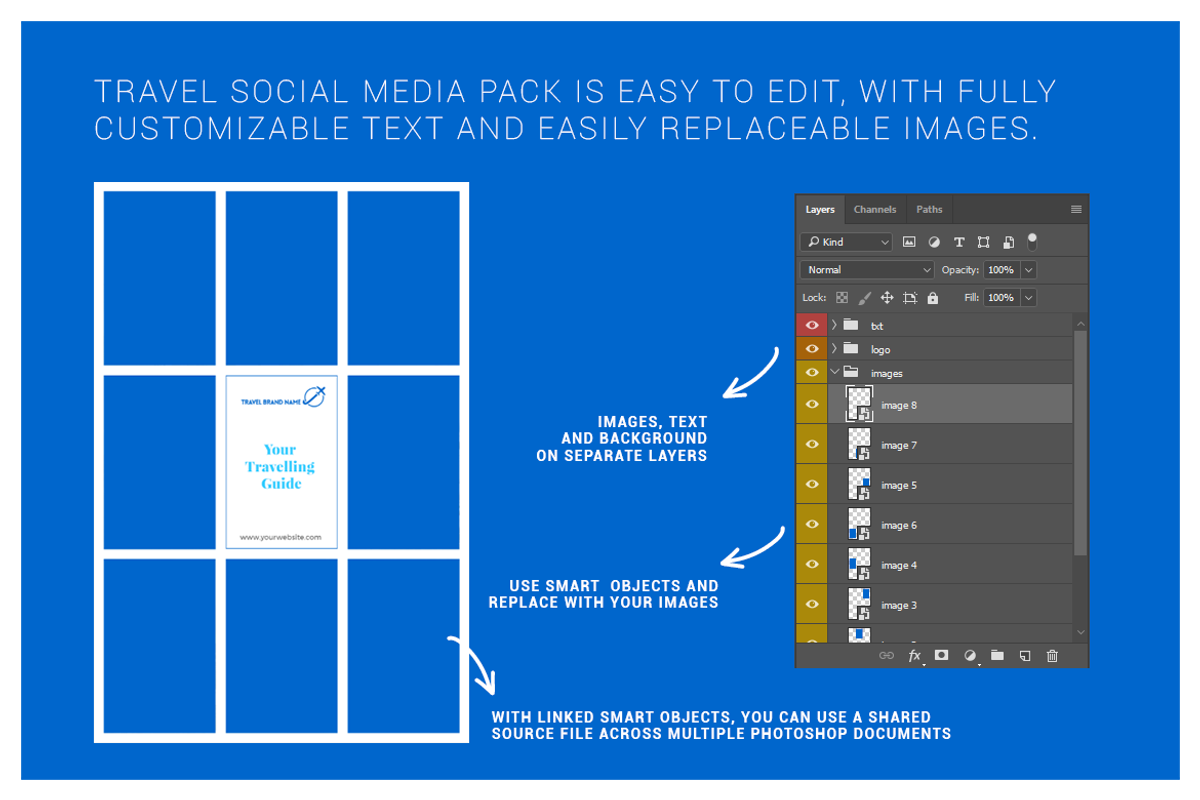Viewport: 1200px width, 800px height.
Task: Lock all padlock icon
Action: tap(933, 298)
